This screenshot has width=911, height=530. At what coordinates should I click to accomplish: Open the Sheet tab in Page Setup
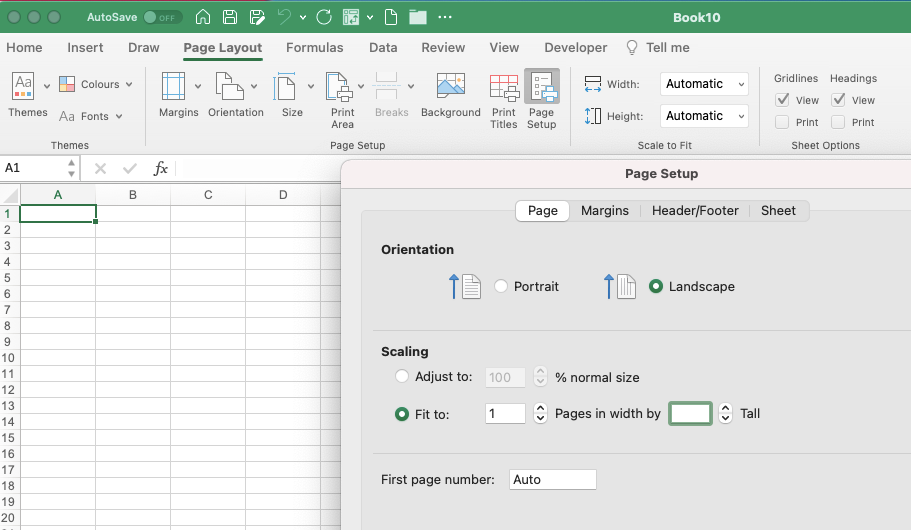[x=778, y=210]
